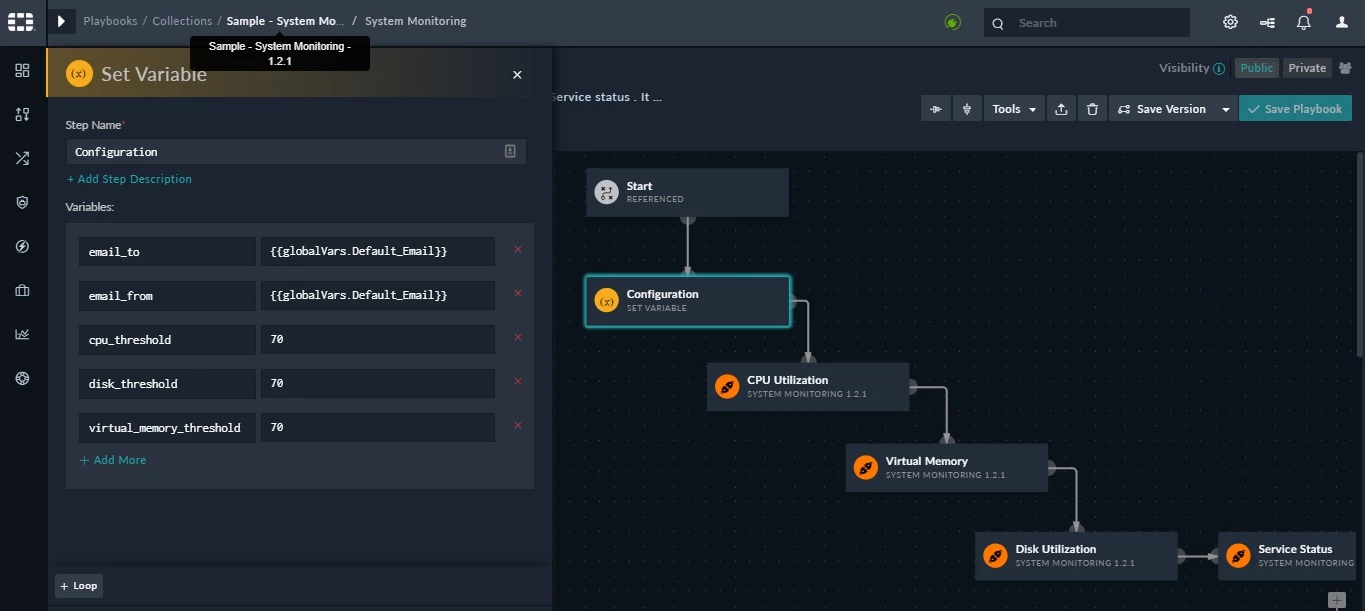
Task: Delete playbook using trash icon
Action: [1092, 109]
